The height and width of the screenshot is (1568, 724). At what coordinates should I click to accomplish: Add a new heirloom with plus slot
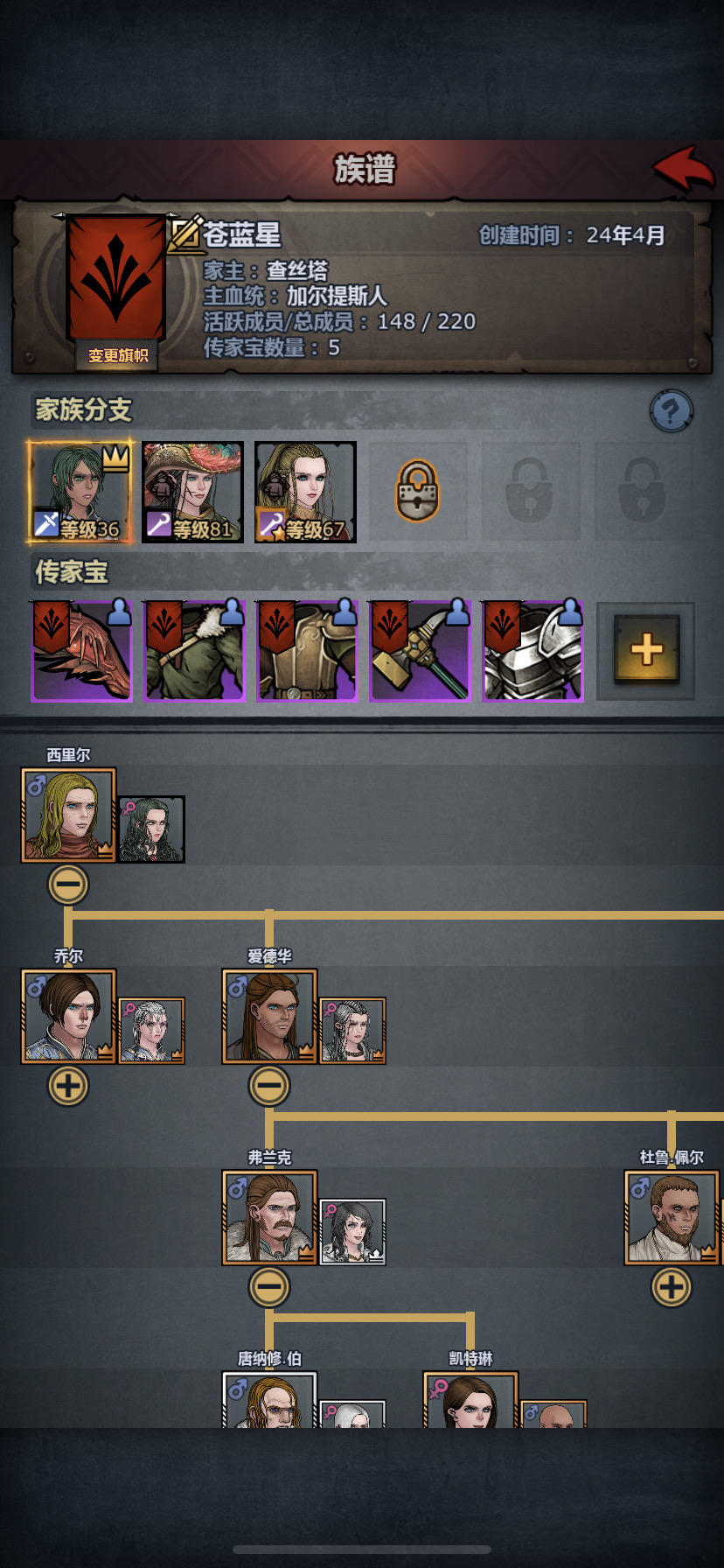click(646, 650)
